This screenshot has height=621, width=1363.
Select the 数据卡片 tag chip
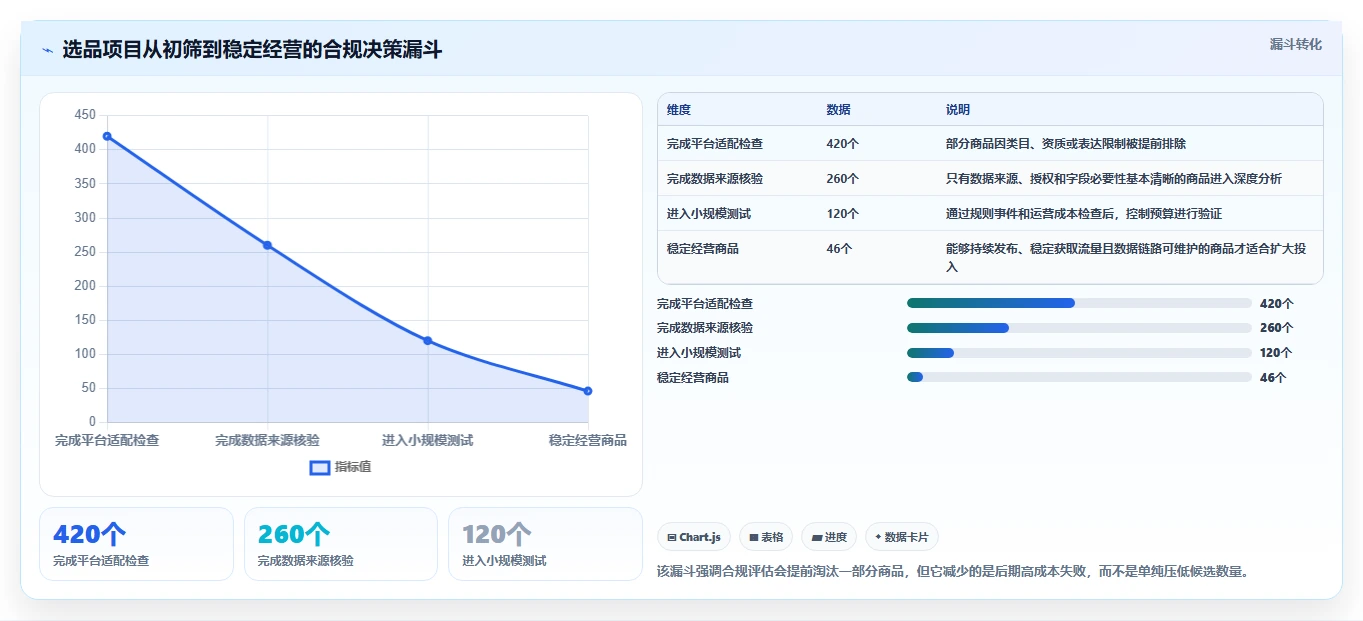coord(902,537)
